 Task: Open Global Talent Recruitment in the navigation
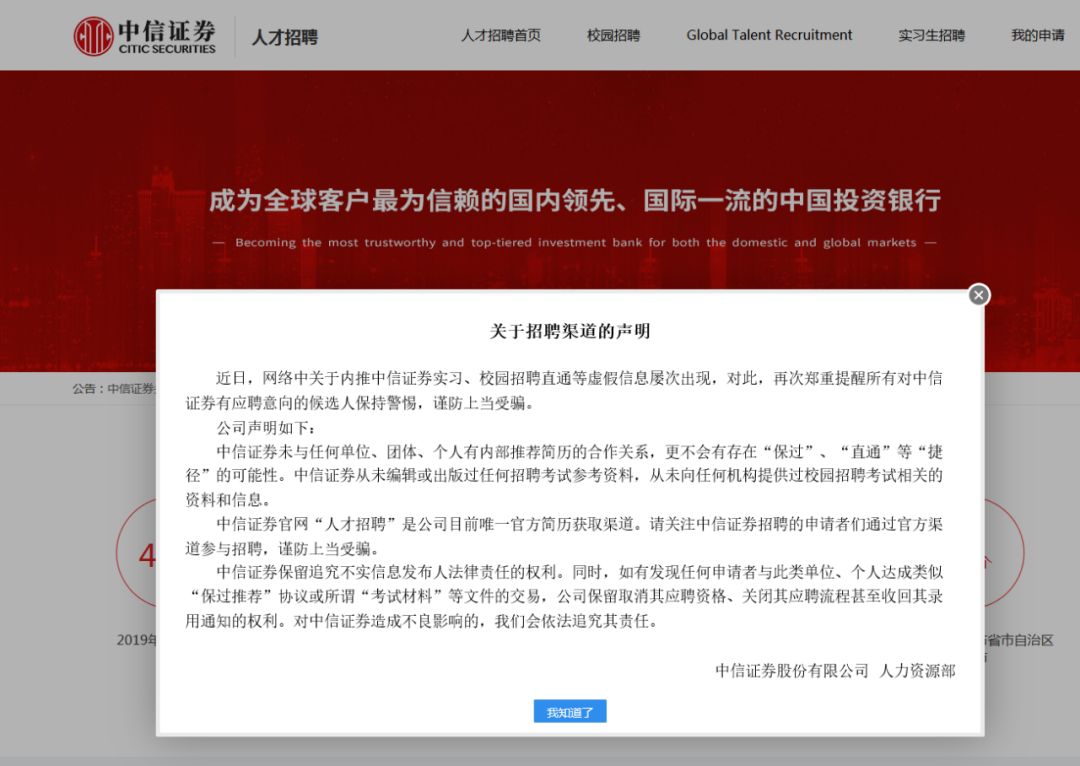[x=769, y=35]
